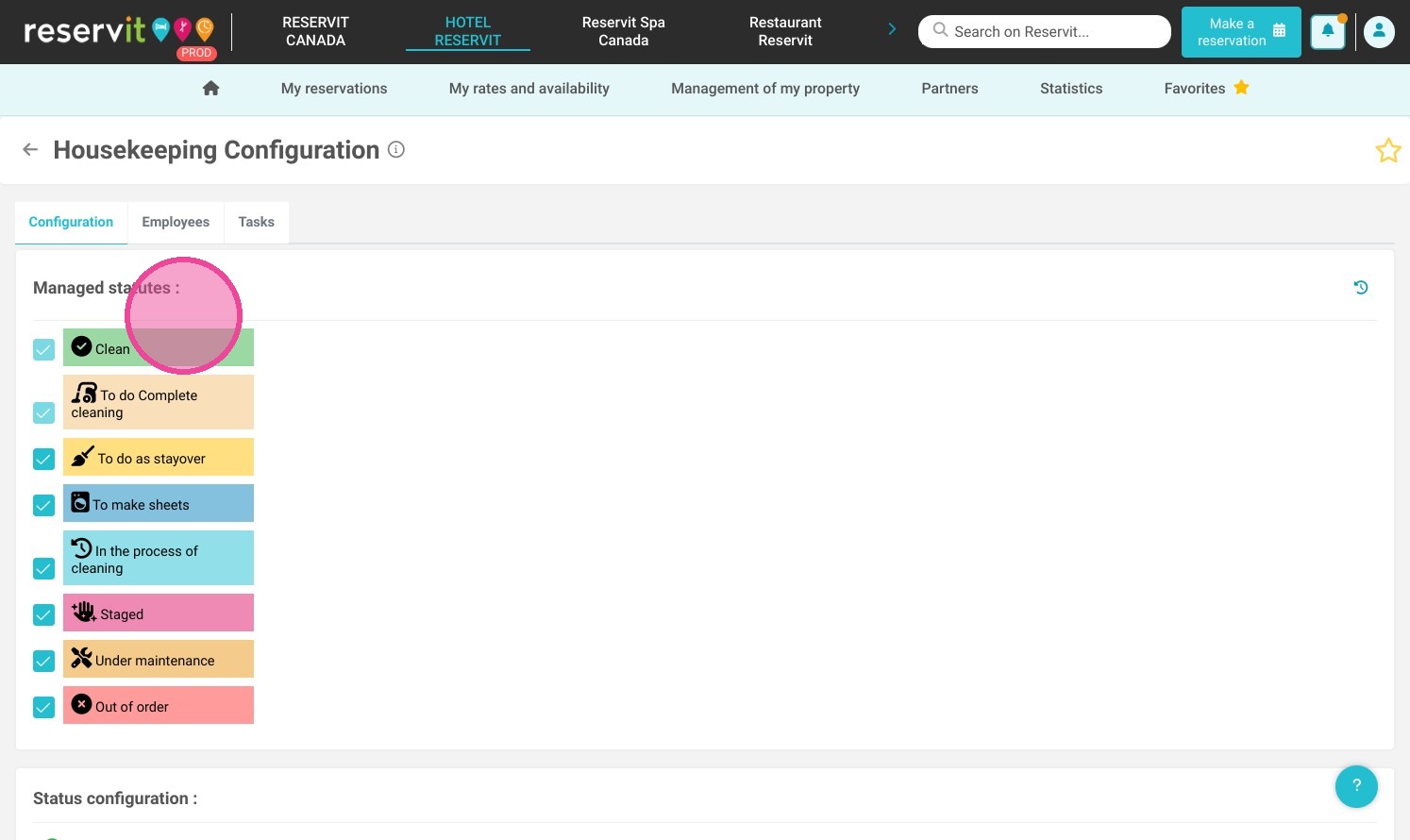
Task: Open Management of my property menu
Action: [765, 88]
